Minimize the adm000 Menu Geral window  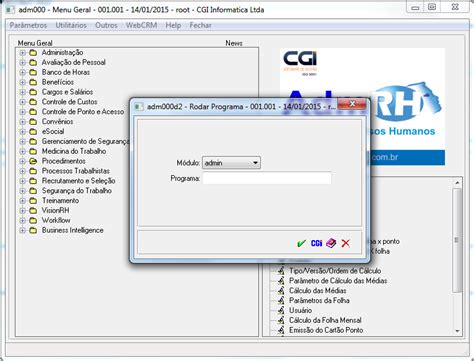(x=415, y=7)
